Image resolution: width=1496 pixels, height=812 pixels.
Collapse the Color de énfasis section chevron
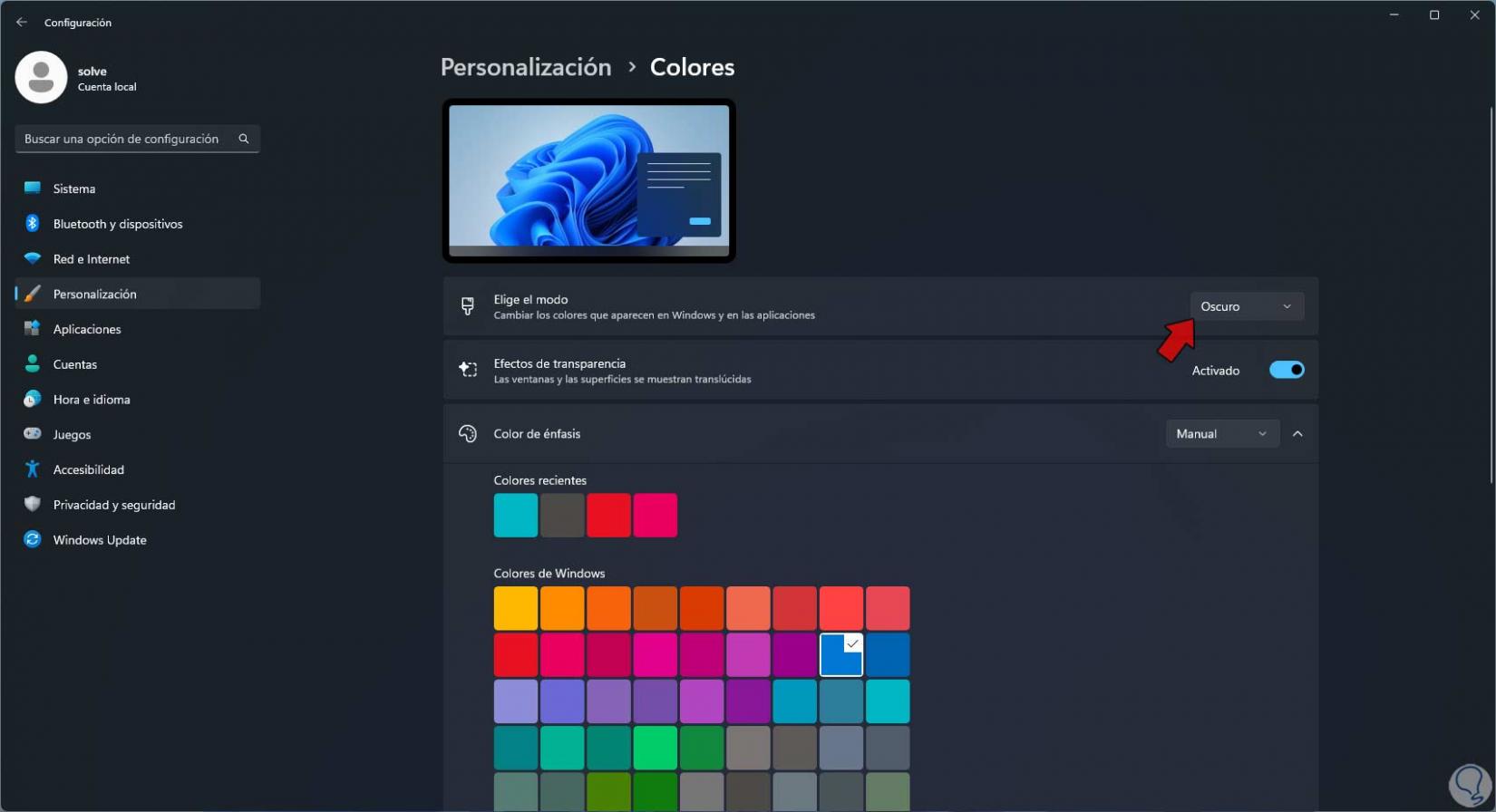pos(1297,434)
